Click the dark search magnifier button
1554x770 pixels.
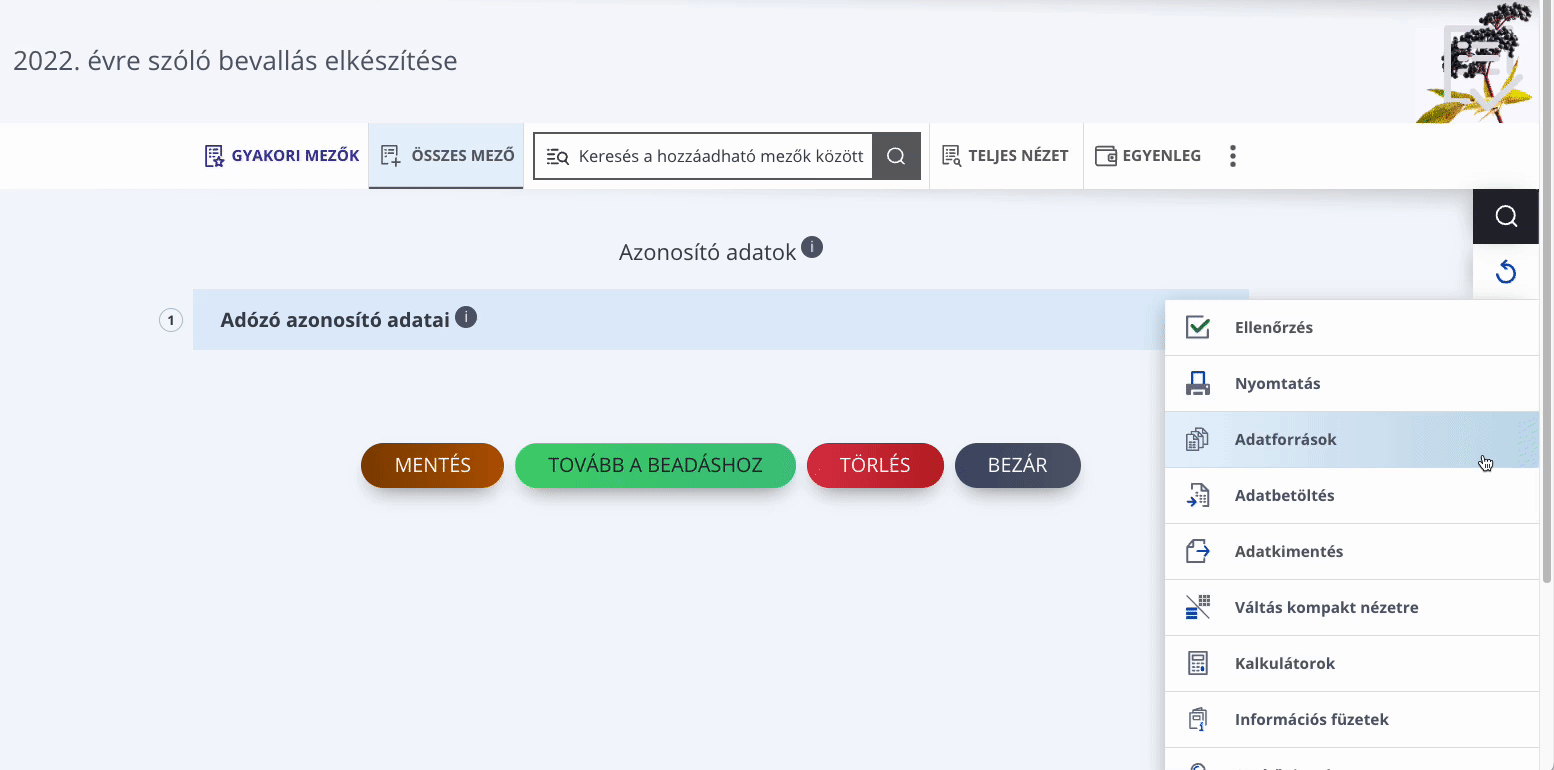896,156
